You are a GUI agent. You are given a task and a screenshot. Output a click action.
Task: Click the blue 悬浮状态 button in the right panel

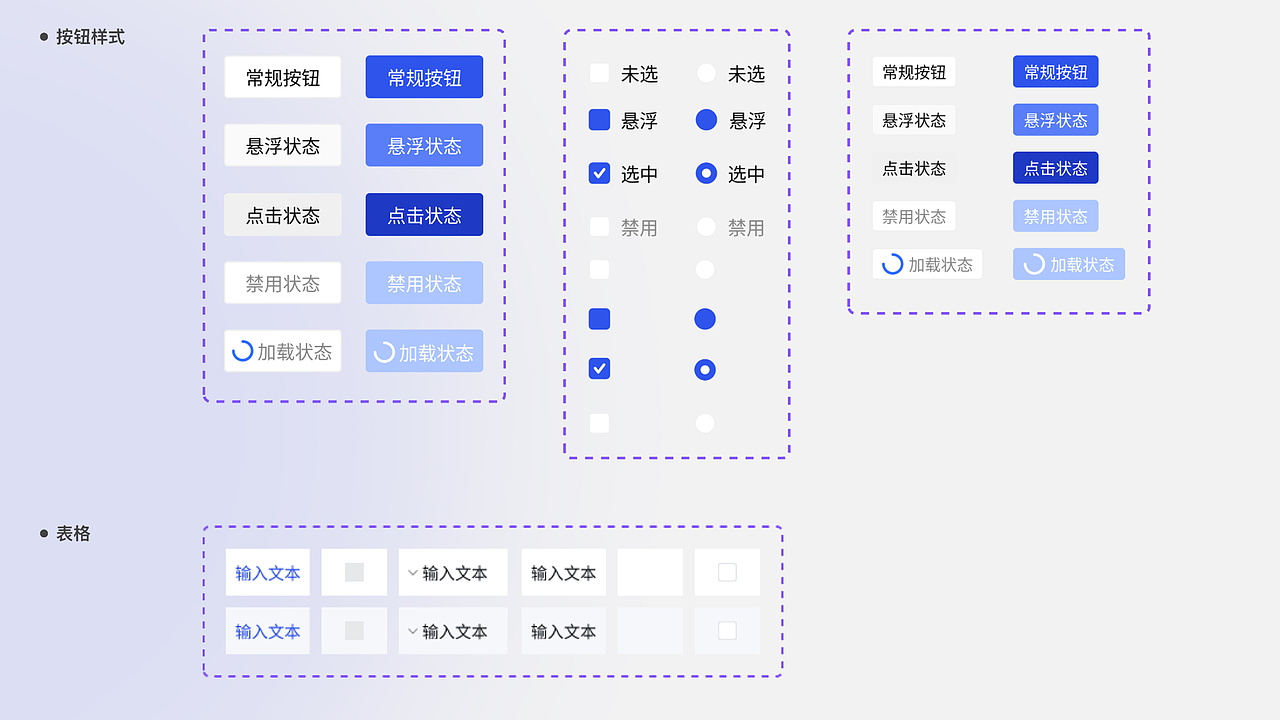(x=1055, y=120)
